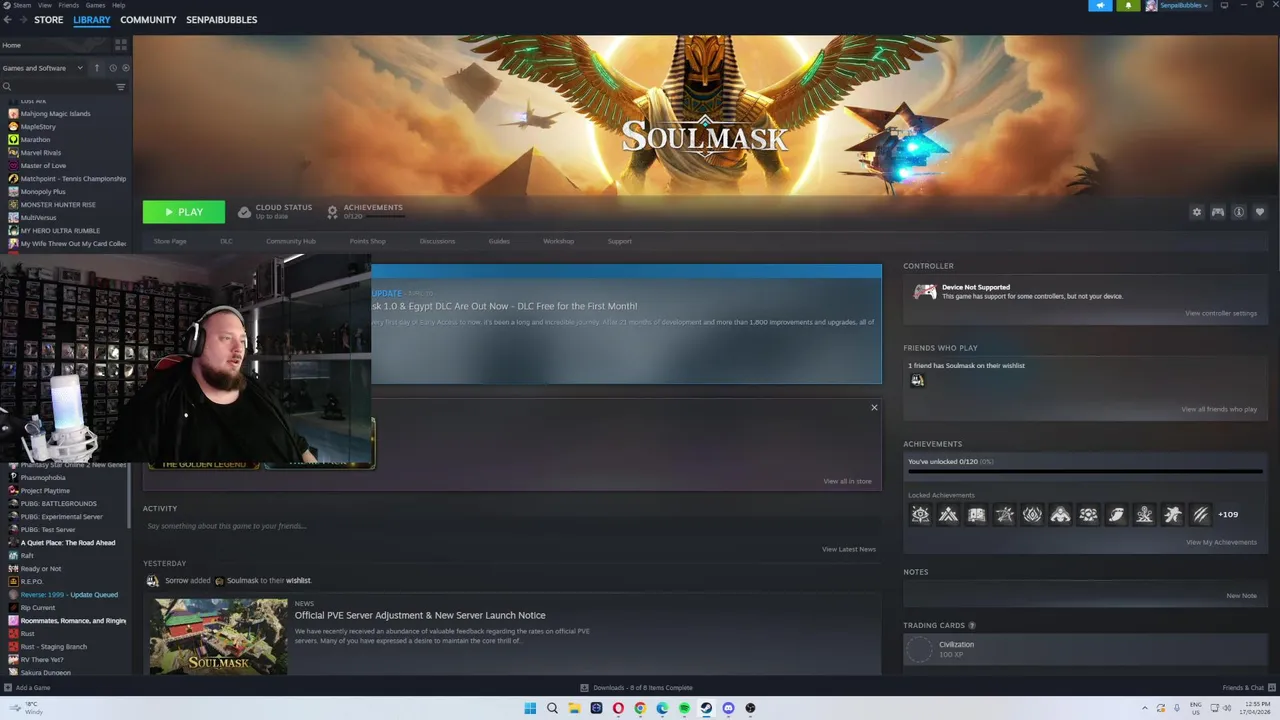Open the SENPAIBUBBLES profile tab

[221, 20]
